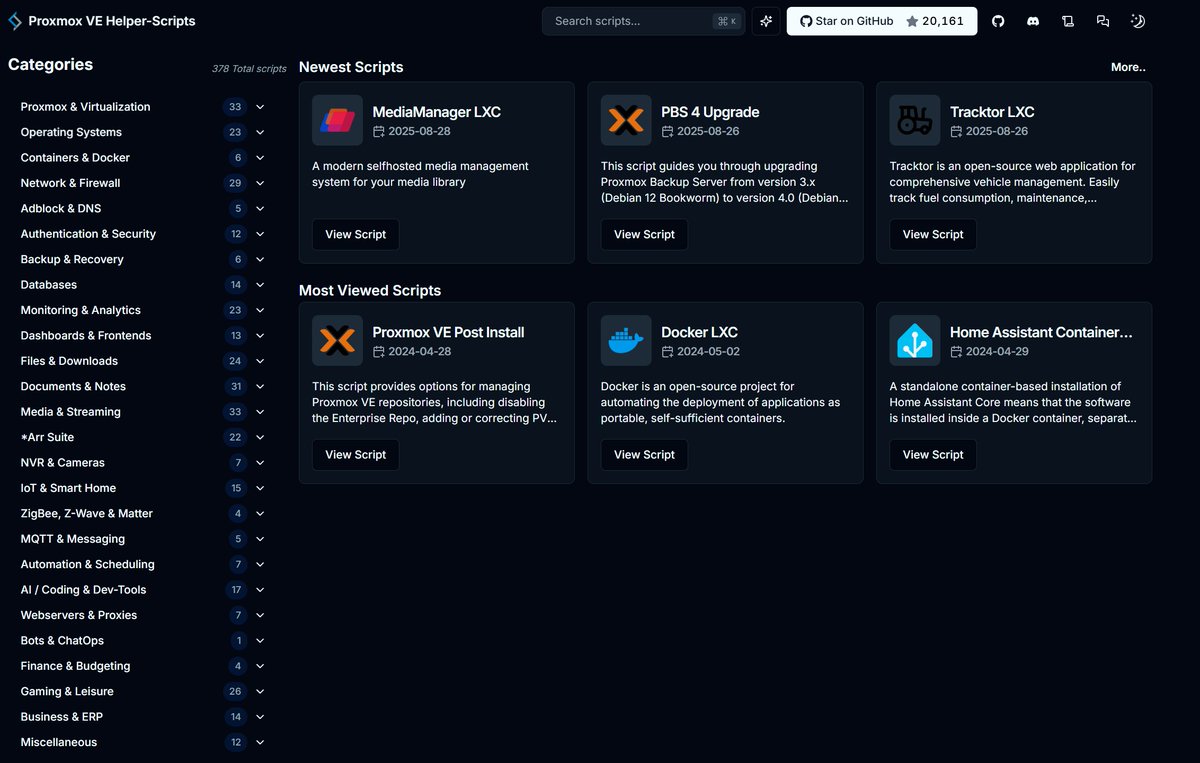The height and width of the screenshot is (763, 1200).
Task: Click the Tracktor LXC tractor icon
Action: coord(915,121)
